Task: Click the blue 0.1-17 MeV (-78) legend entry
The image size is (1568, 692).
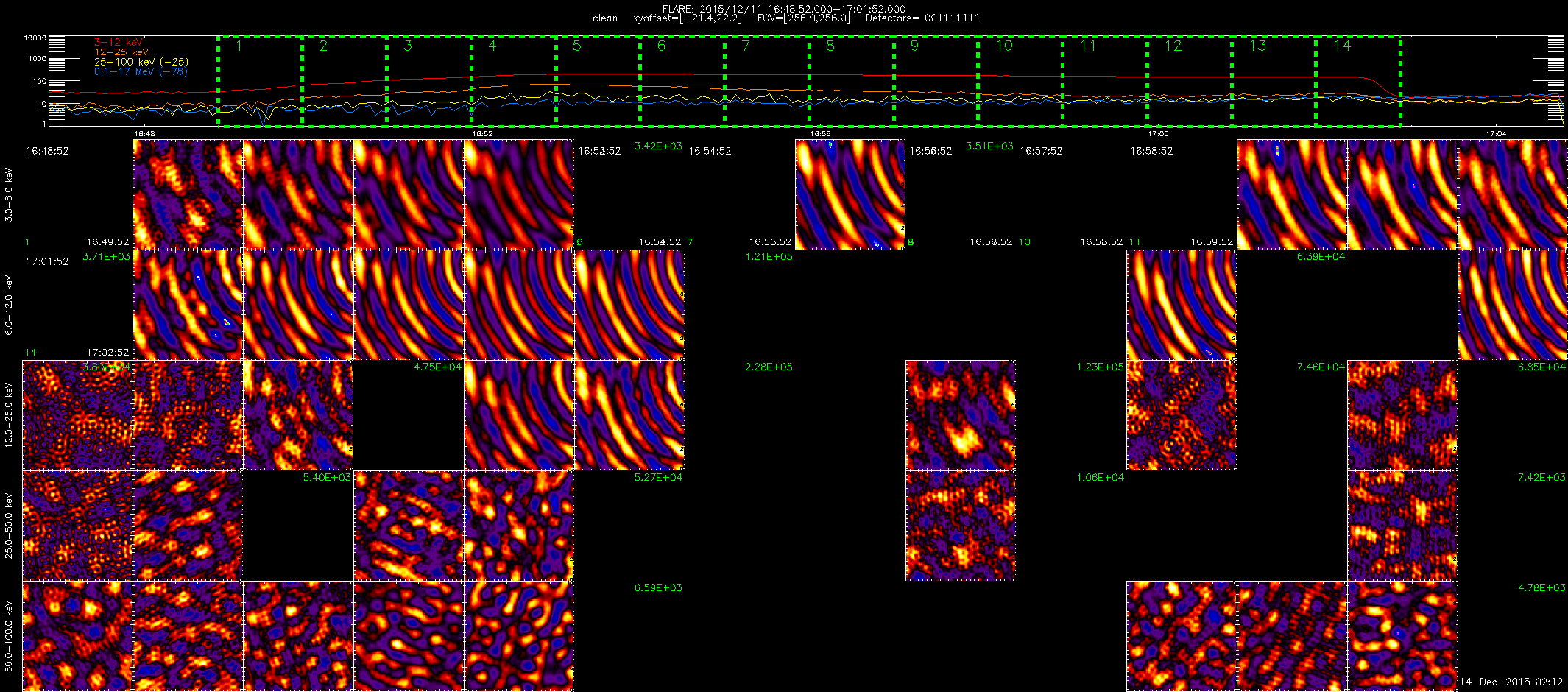Action: coord(141,71)
